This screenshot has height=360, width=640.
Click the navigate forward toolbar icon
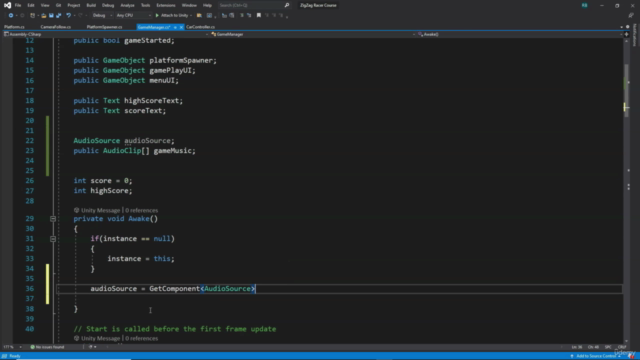pyautogui.click(x=22, y=16)
